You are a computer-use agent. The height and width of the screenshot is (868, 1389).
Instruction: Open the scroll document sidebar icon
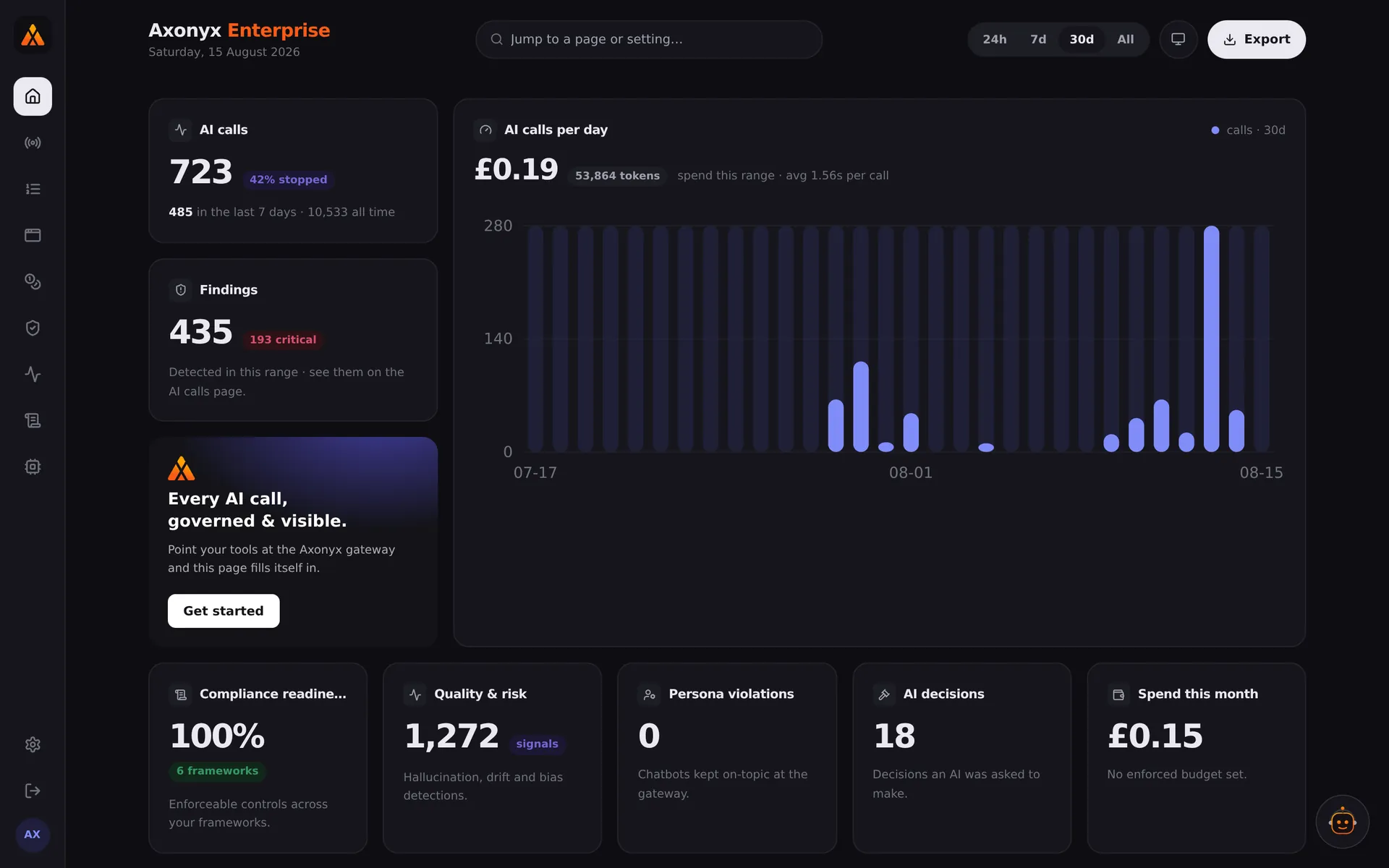click(x=33, y=420)
